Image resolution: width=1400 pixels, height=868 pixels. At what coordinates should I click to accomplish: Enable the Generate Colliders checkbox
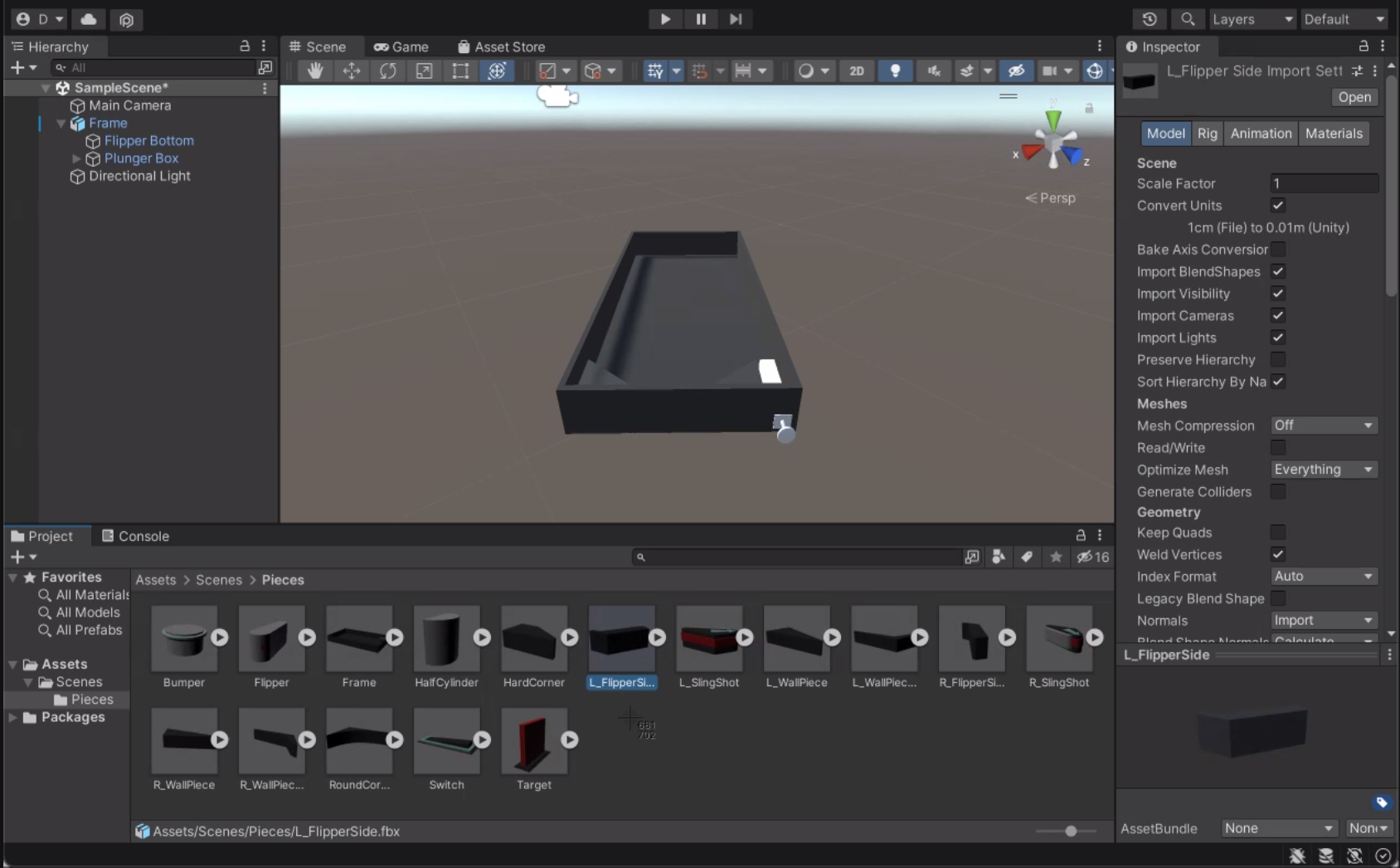tap(1278, 492)
